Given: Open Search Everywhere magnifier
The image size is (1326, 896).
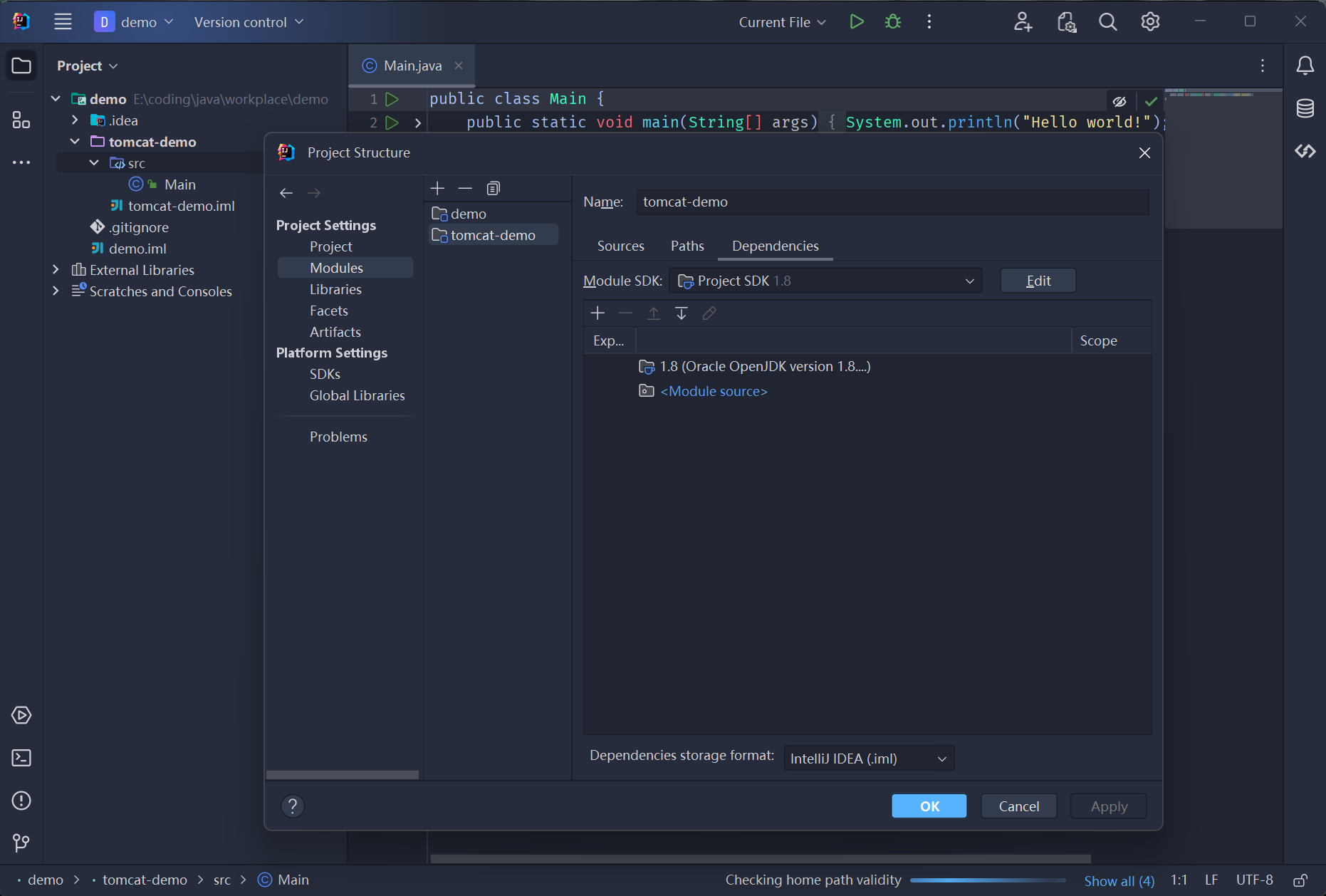Looking at the screenshot, I should pyautogui.click(x=1107, y=22).
